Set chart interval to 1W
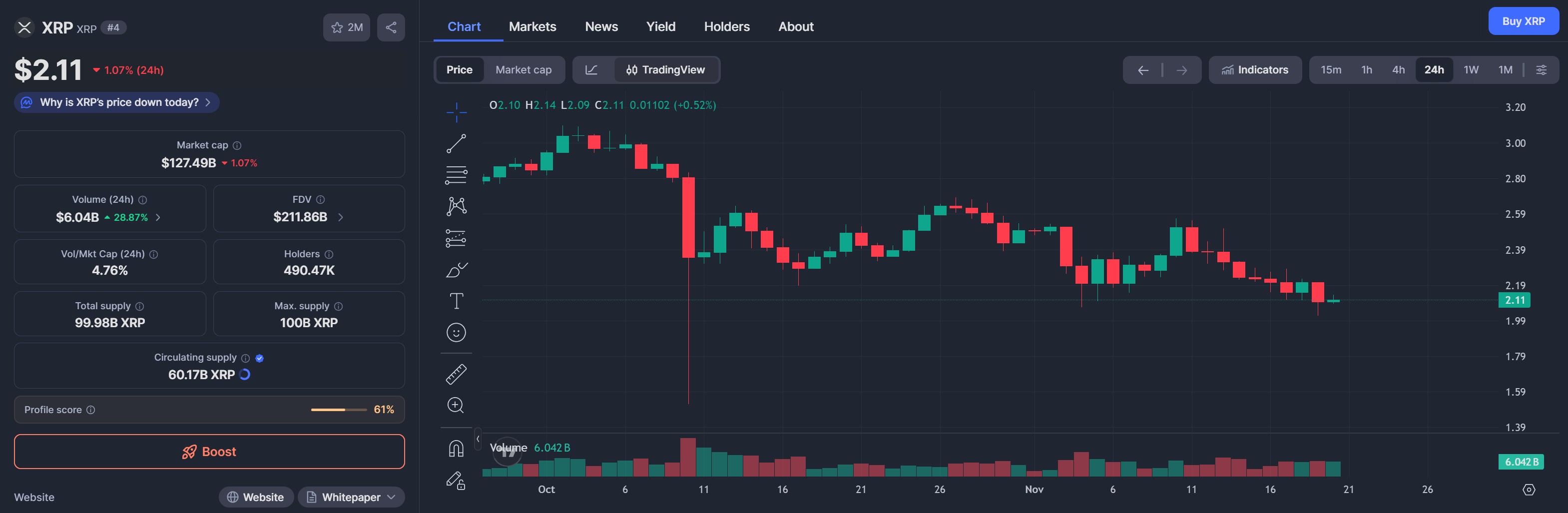1568x513 pixels. [x=1471, y=70]
